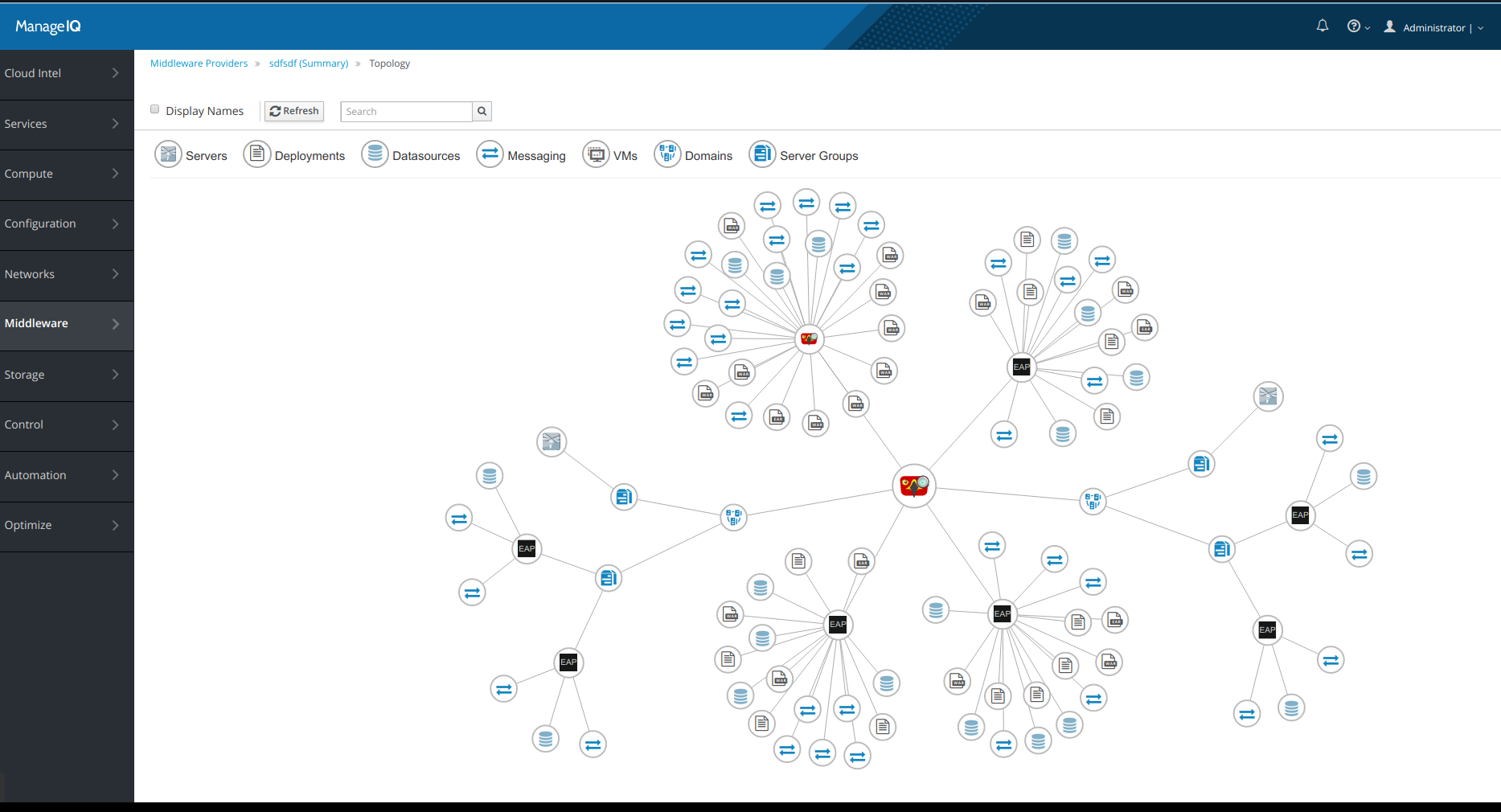Open the Administrator user dropdown

click(x=1434, y=27)
